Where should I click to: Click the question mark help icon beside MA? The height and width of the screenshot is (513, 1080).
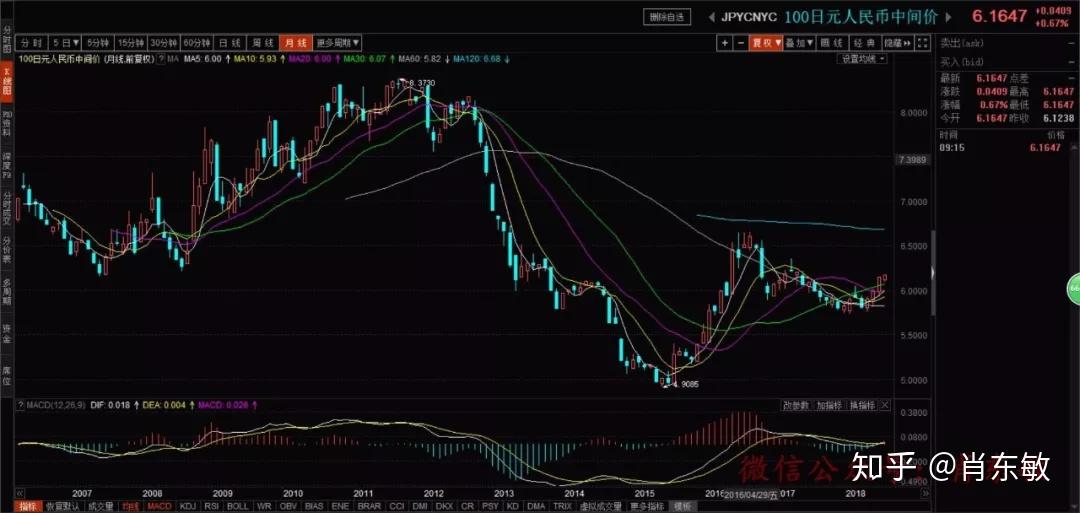pos(160,59)
